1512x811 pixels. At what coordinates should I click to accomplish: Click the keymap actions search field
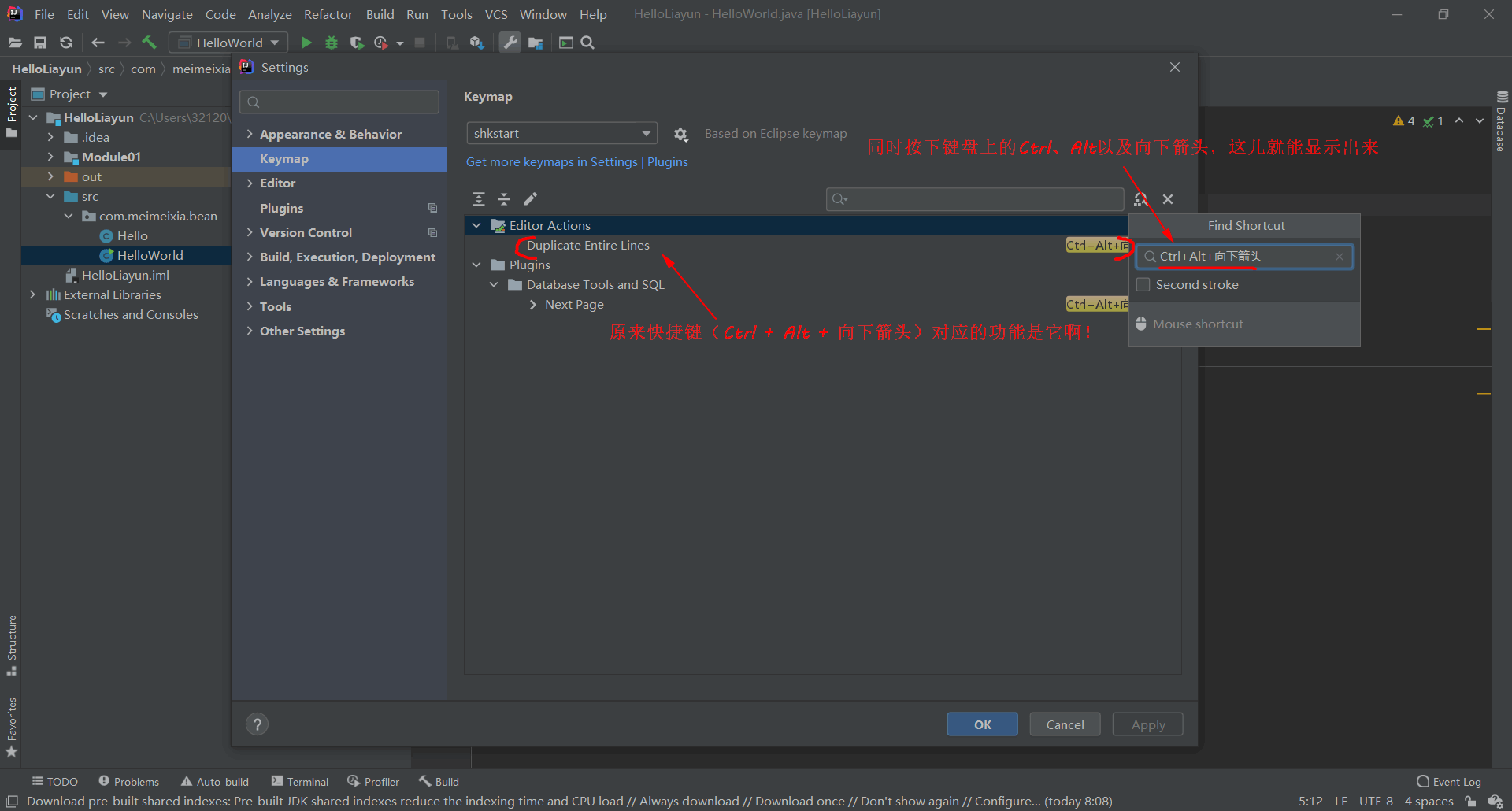tap(975, 199)
